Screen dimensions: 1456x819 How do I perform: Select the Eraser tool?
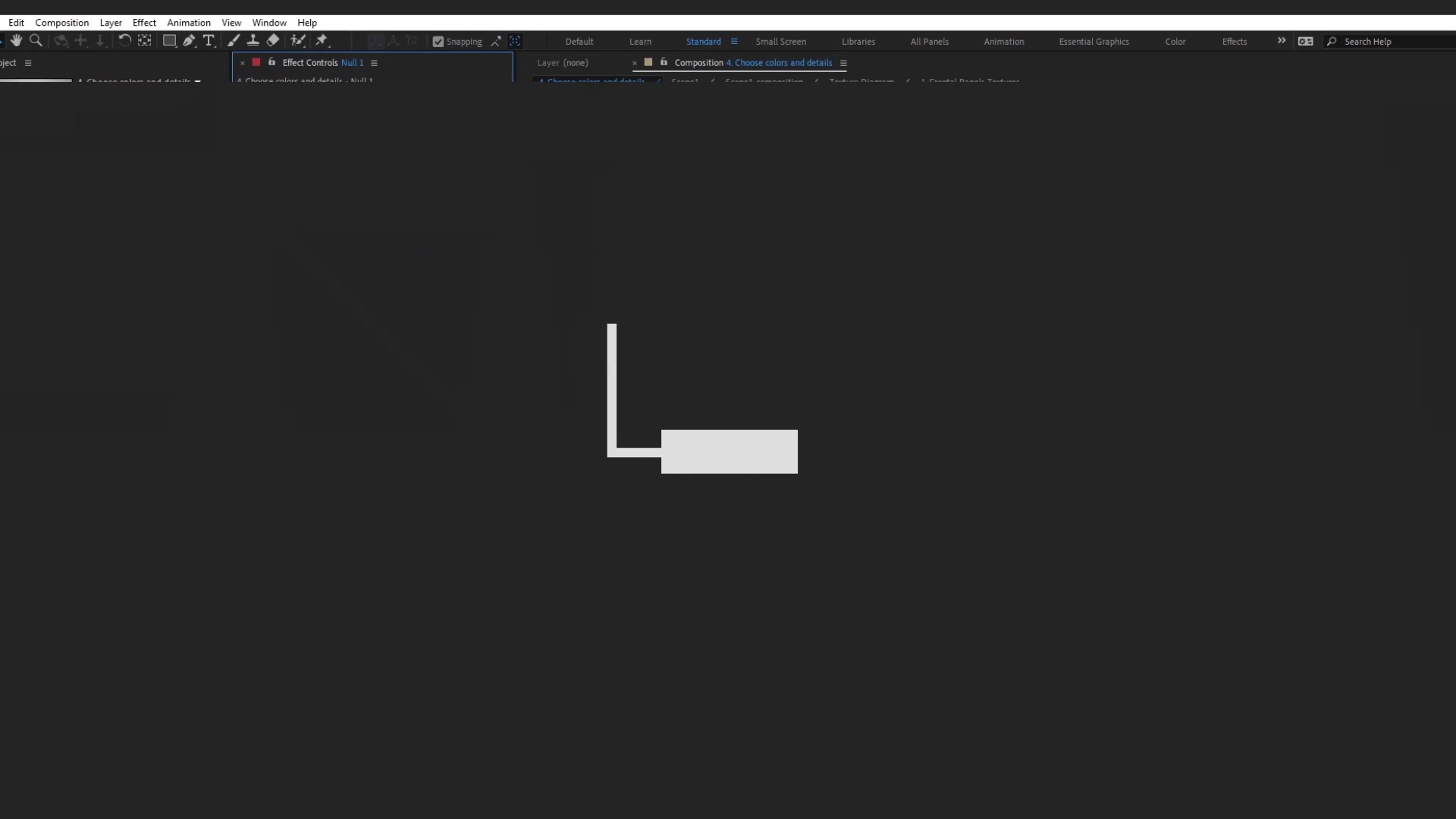click(273, 41)
